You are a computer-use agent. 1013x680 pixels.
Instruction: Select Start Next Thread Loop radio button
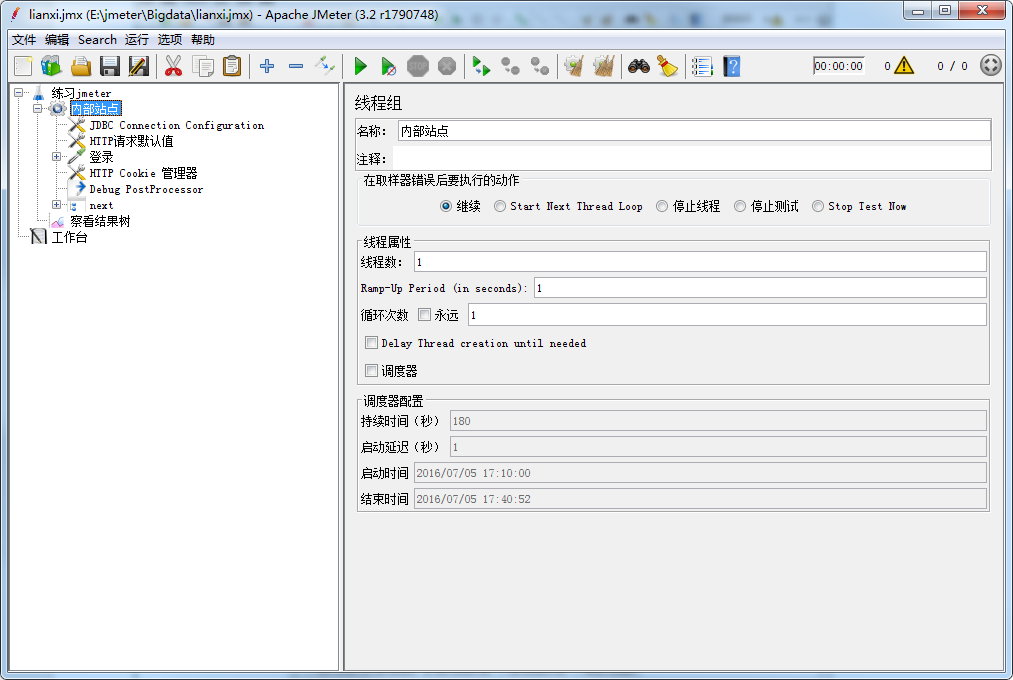point(499,206)
